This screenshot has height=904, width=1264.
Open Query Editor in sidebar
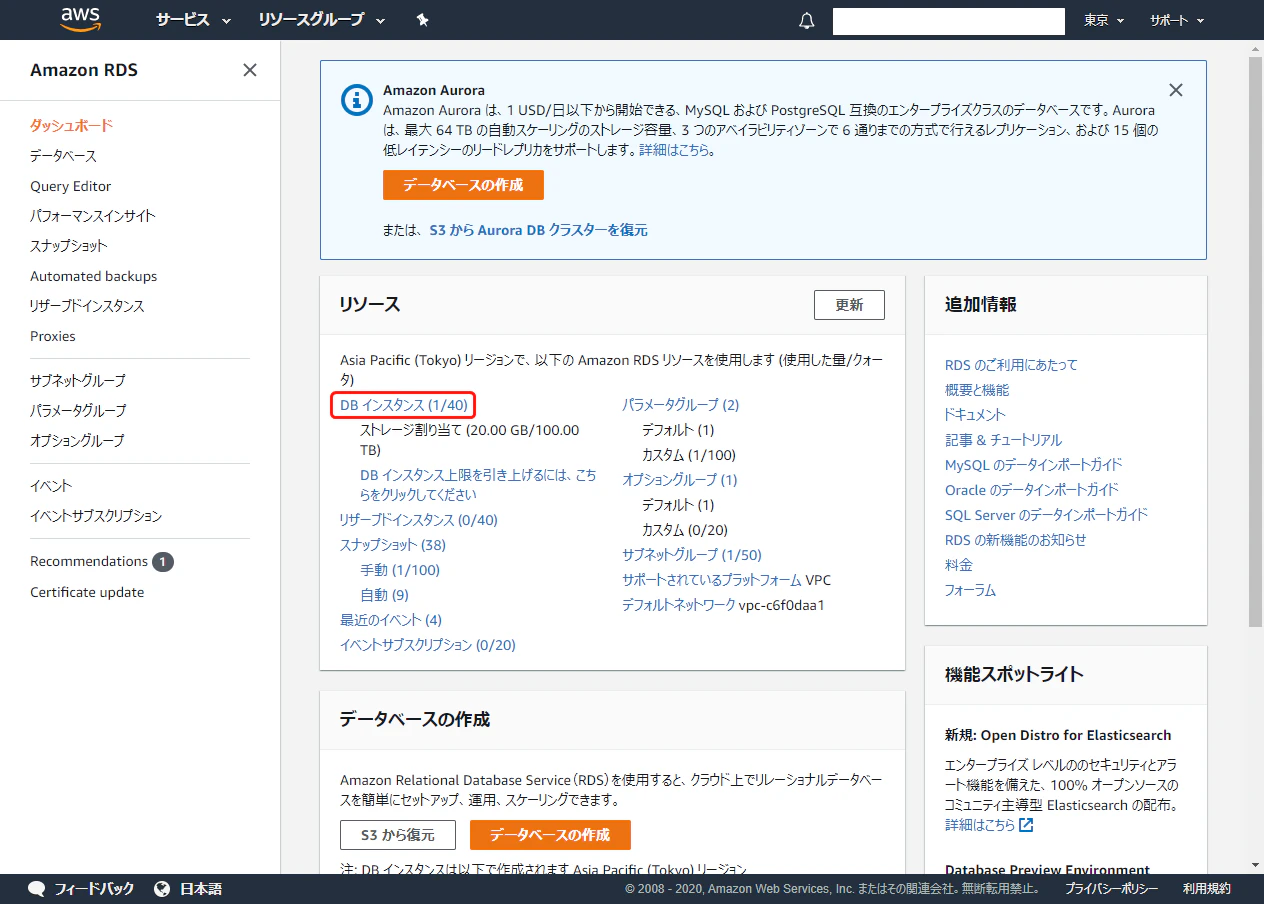click(x=70, y=186)
